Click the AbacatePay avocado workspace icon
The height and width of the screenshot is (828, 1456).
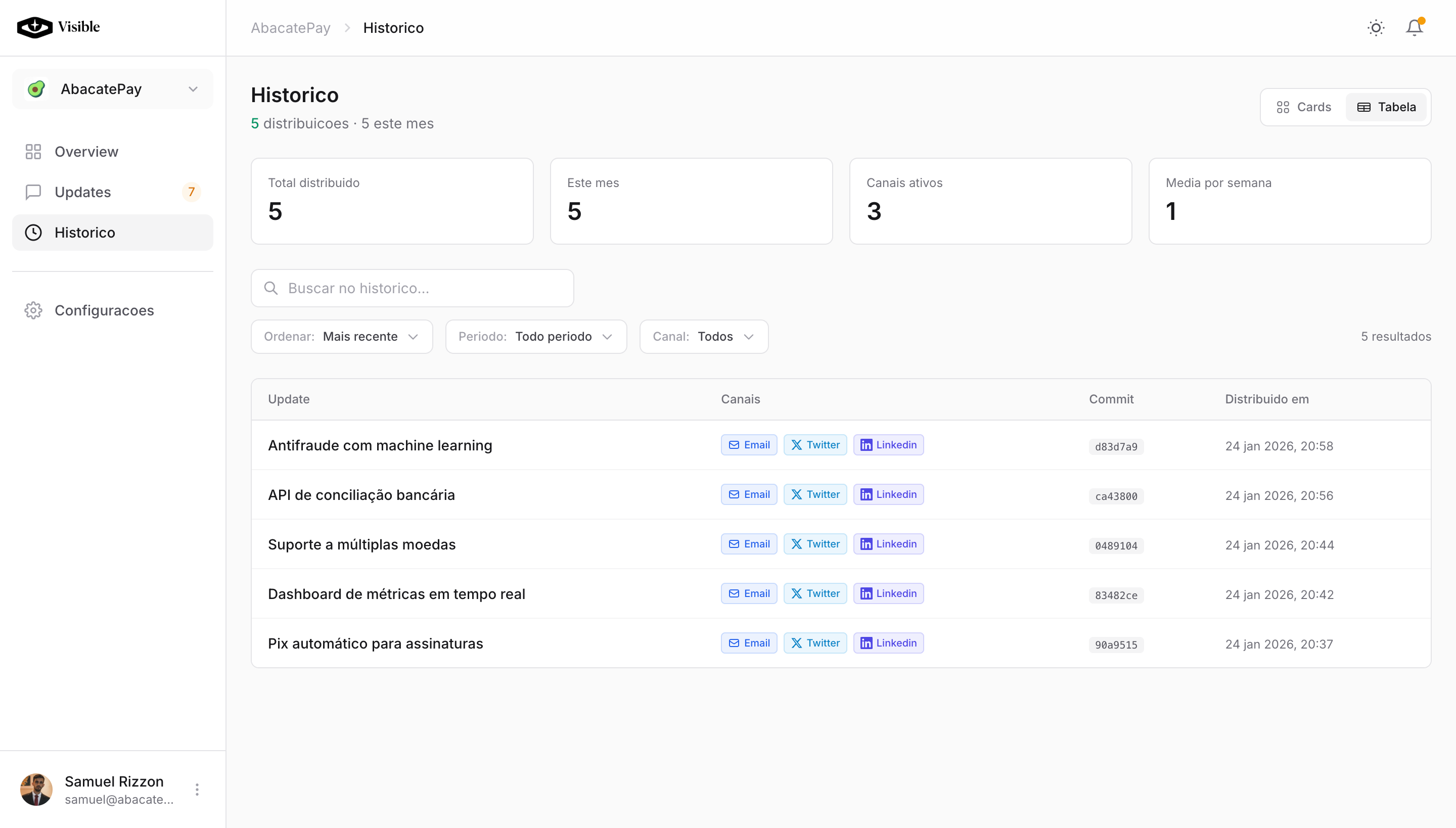point(36,89)
